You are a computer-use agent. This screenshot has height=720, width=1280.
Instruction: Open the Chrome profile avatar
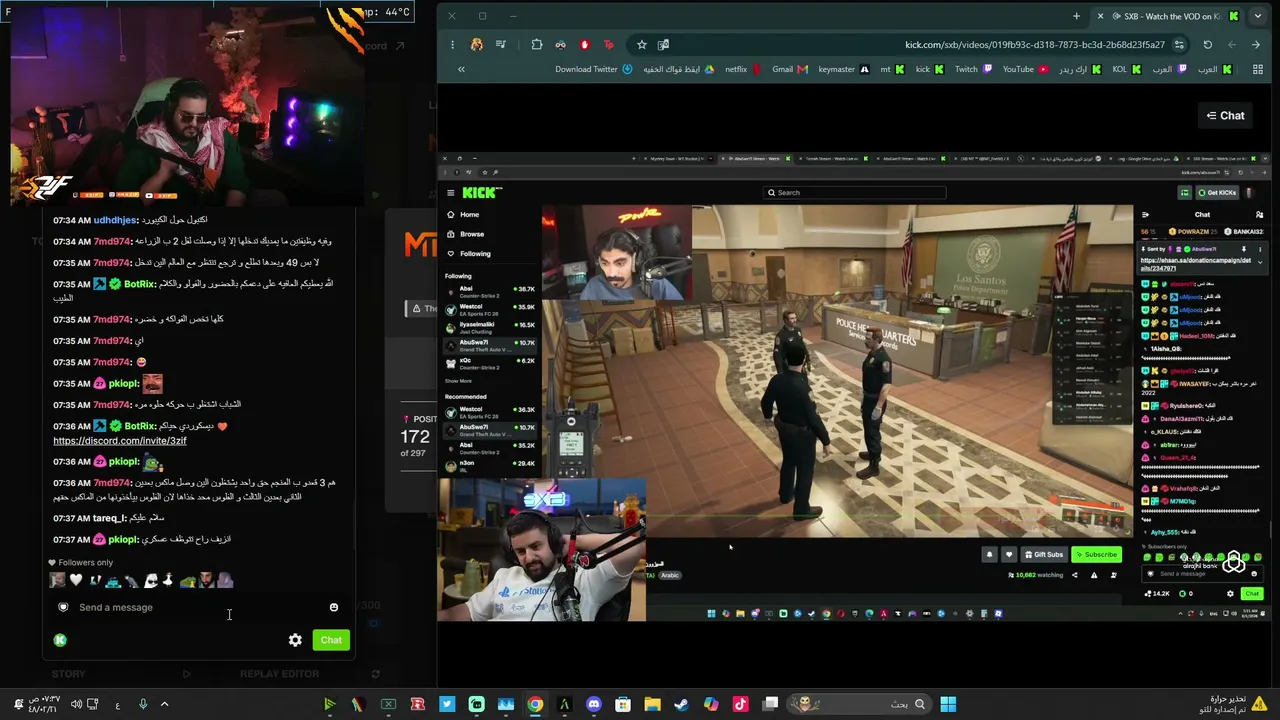pos(477,44)
